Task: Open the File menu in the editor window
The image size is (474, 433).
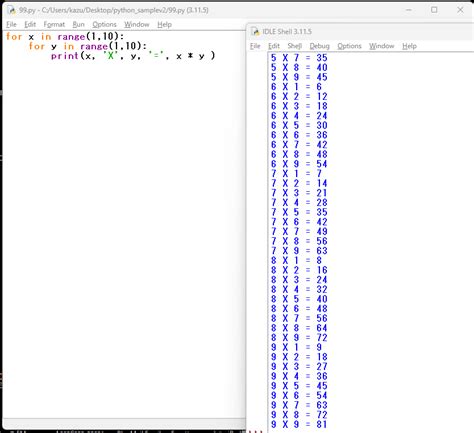Action: click(x=11, y=24)
